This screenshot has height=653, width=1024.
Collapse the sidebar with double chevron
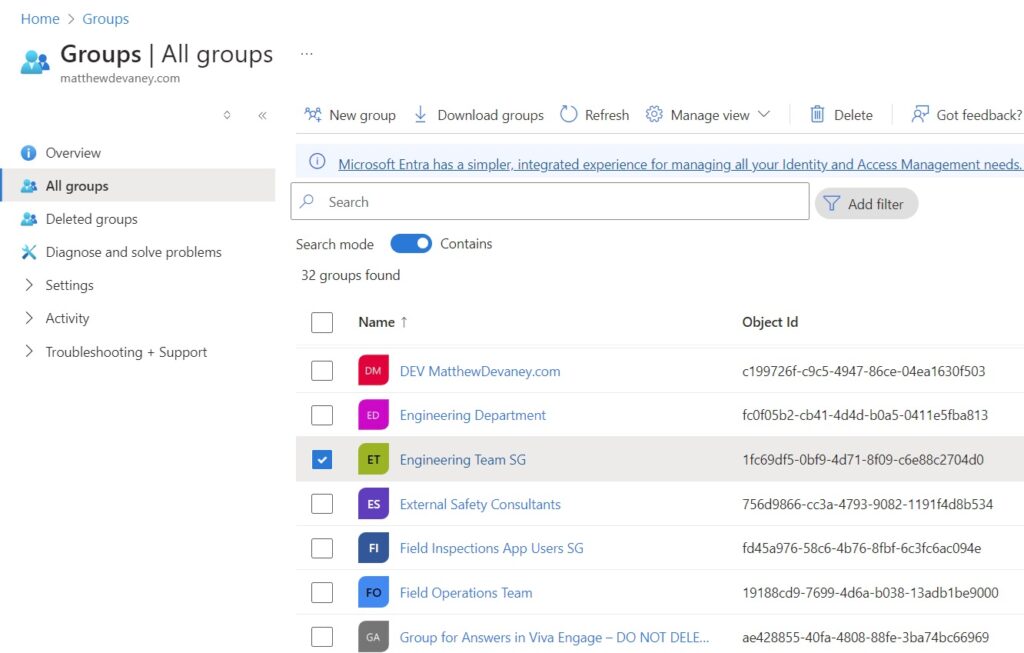point(262,116)
